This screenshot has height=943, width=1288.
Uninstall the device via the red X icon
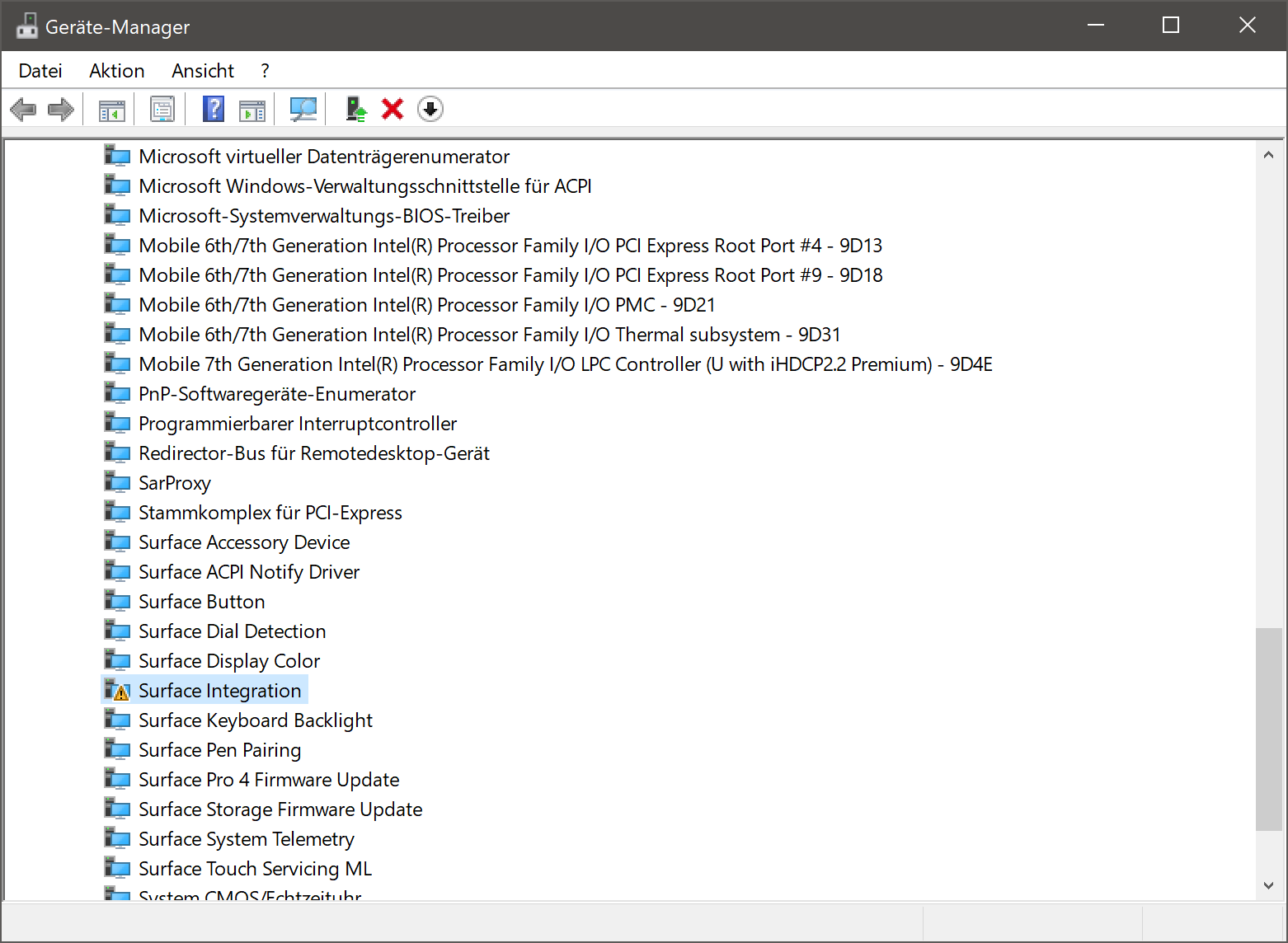pos(393,109)
